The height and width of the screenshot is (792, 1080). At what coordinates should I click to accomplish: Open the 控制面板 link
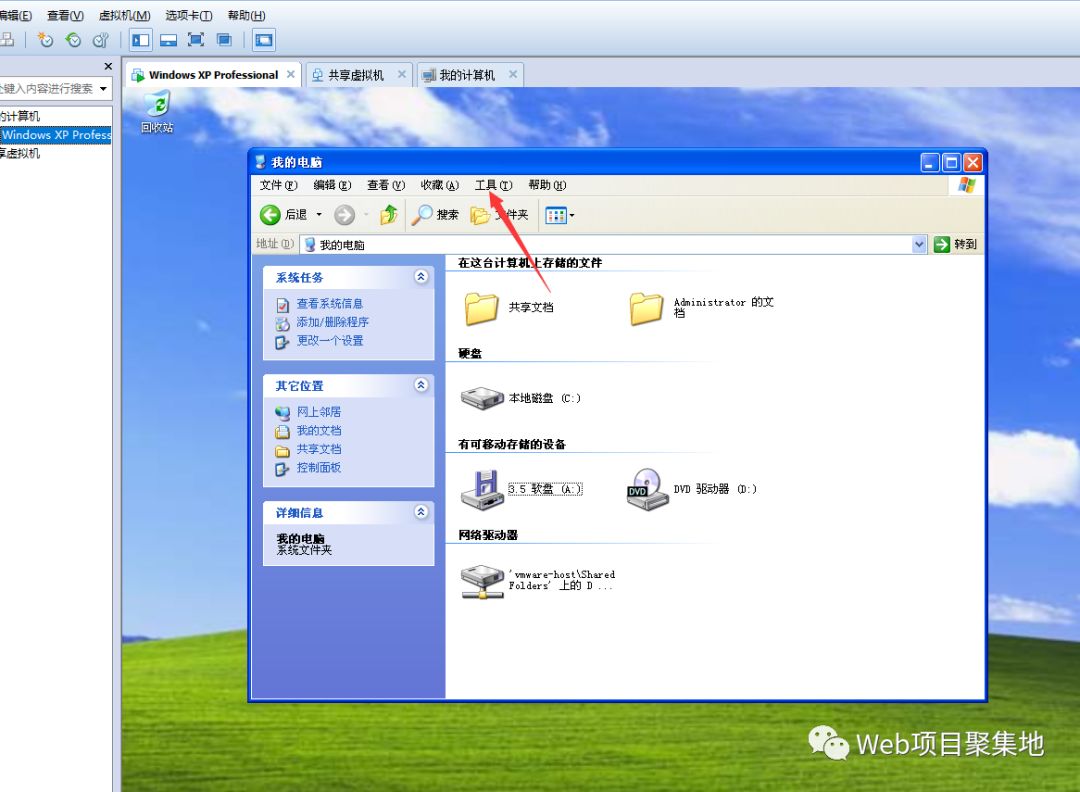click(318, 468)
